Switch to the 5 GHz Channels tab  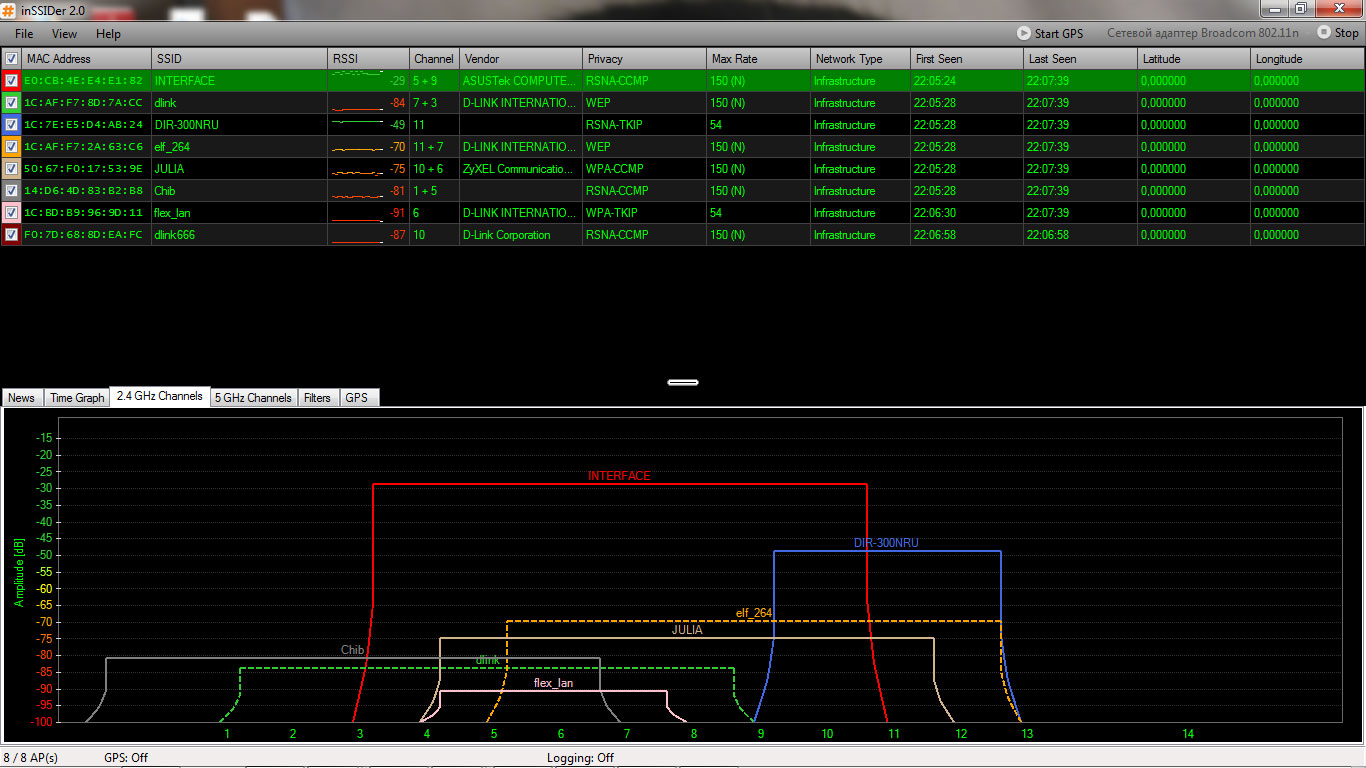click(x=253, y=398)
